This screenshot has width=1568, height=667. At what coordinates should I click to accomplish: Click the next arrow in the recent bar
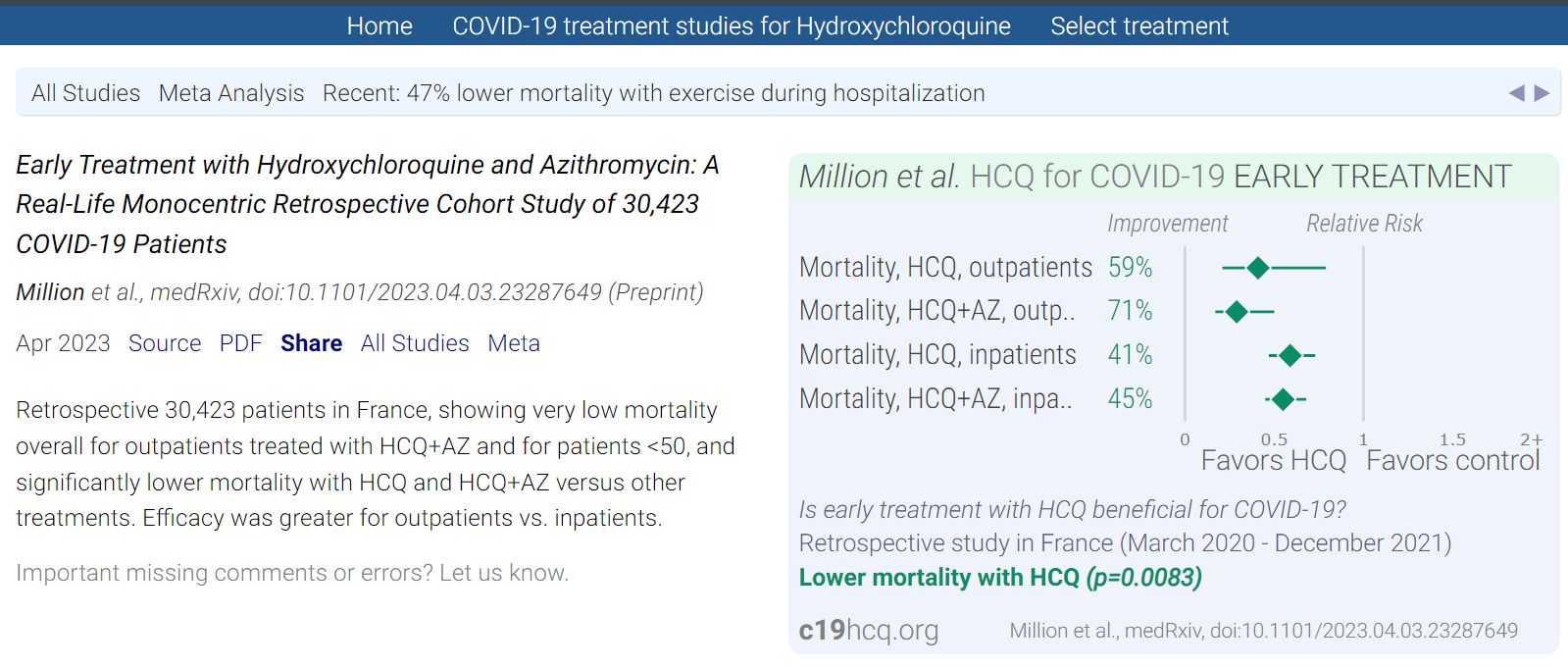coord(1543,93)
